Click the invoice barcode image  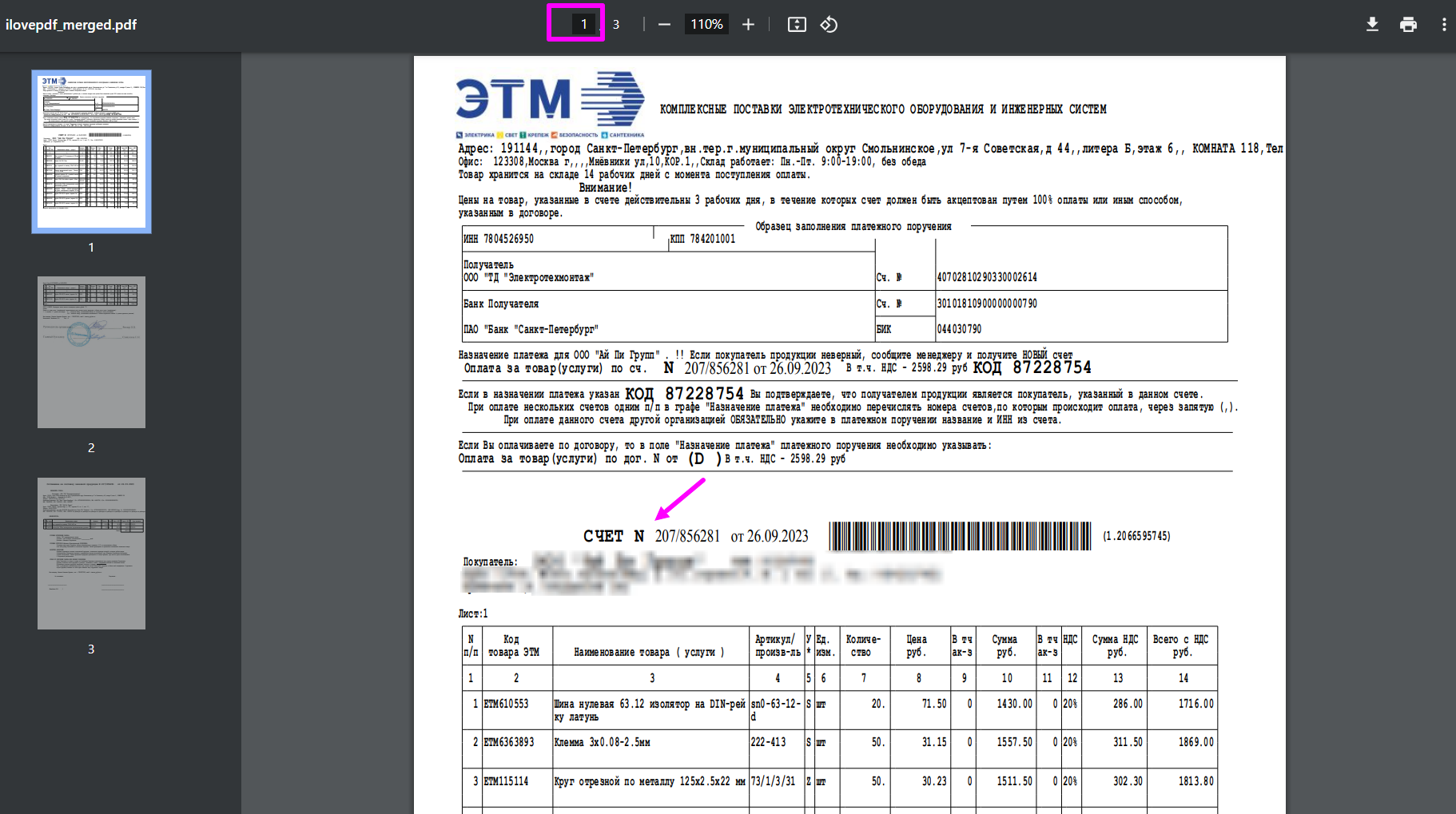(960, 536)
